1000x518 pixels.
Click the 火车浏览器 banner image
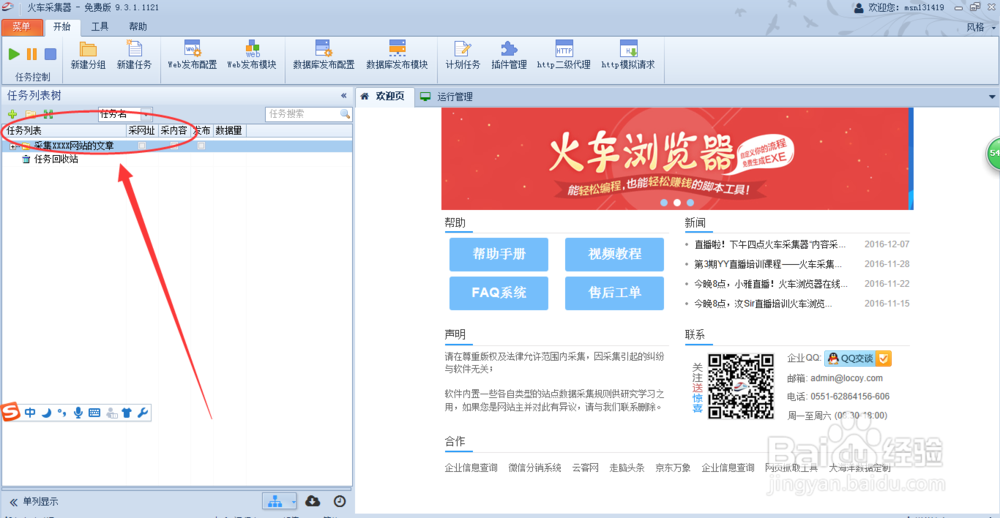tap(677, 158)
